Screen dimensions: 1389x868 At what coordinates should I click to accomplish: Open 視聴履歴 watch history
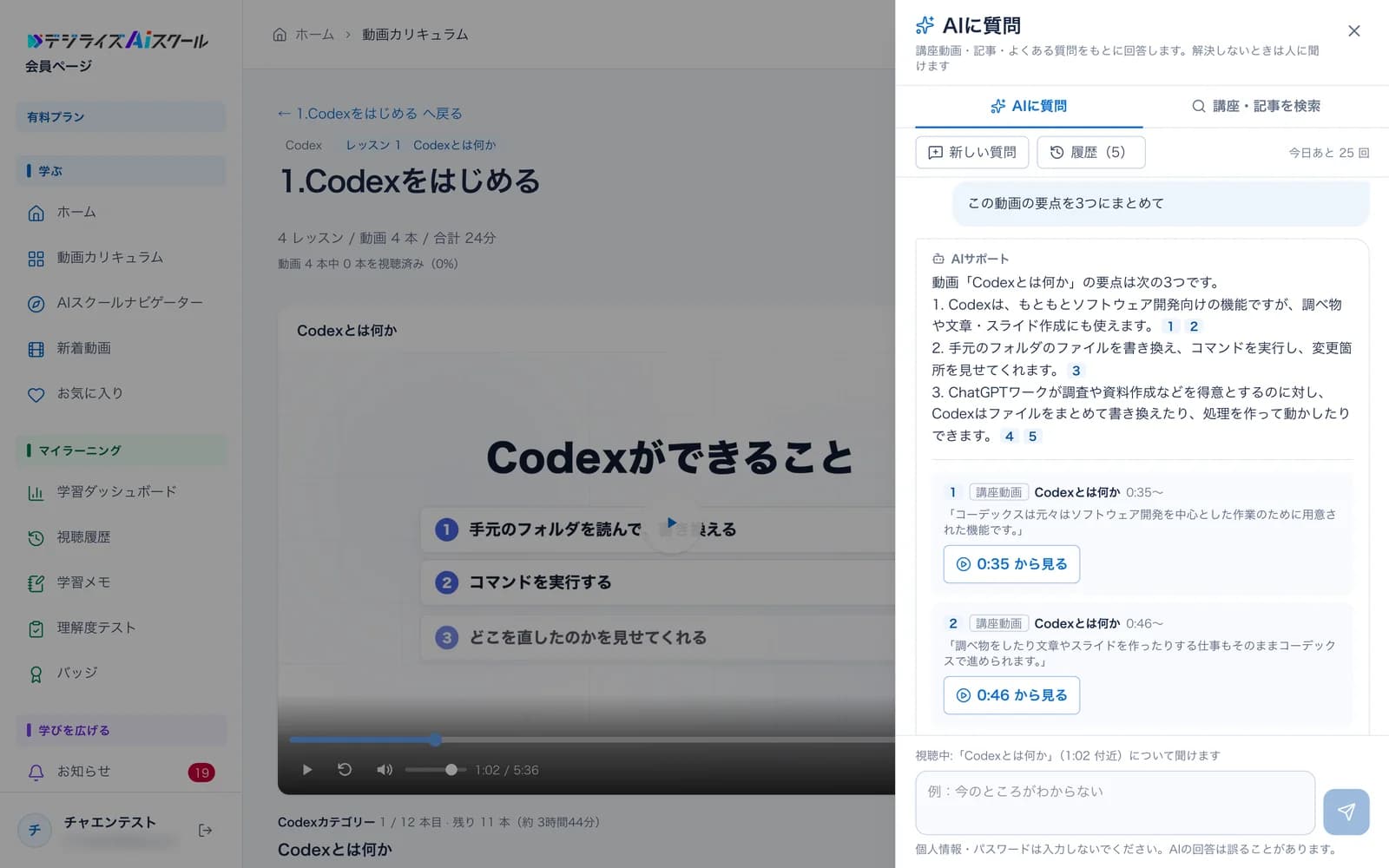click(x=121, y=537)
